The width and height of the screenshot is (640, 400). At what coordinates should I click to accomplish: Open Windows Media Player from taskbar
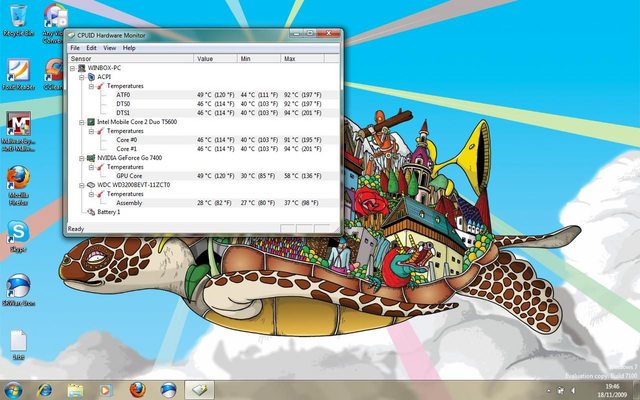tap(106, 390)
